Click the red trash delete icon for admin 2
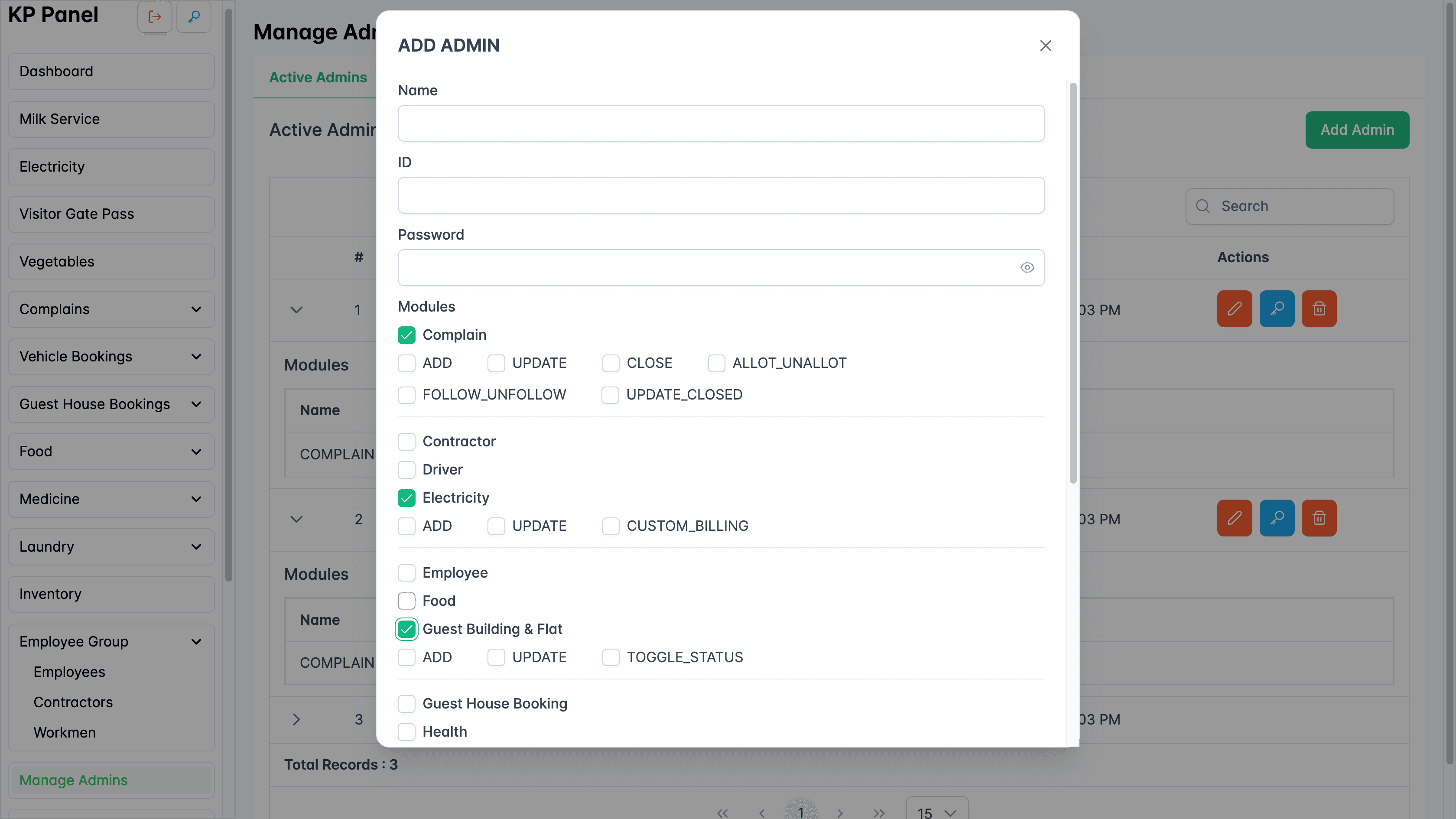The image size is (1456, 819). [1319, 518]
